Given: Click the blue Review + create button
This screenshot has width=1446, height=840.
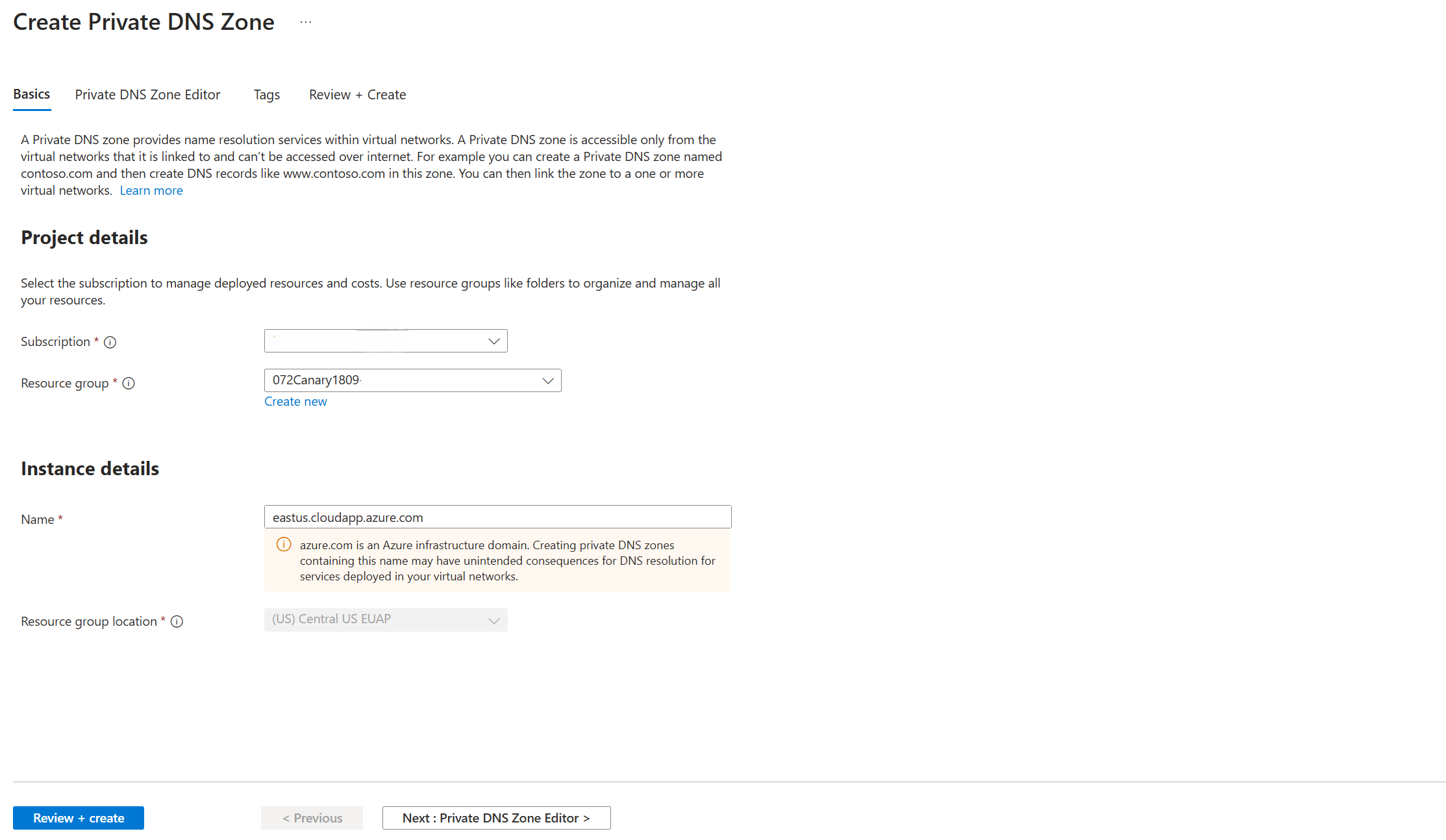Looking at the screenshot, I should tap(79, 818).
